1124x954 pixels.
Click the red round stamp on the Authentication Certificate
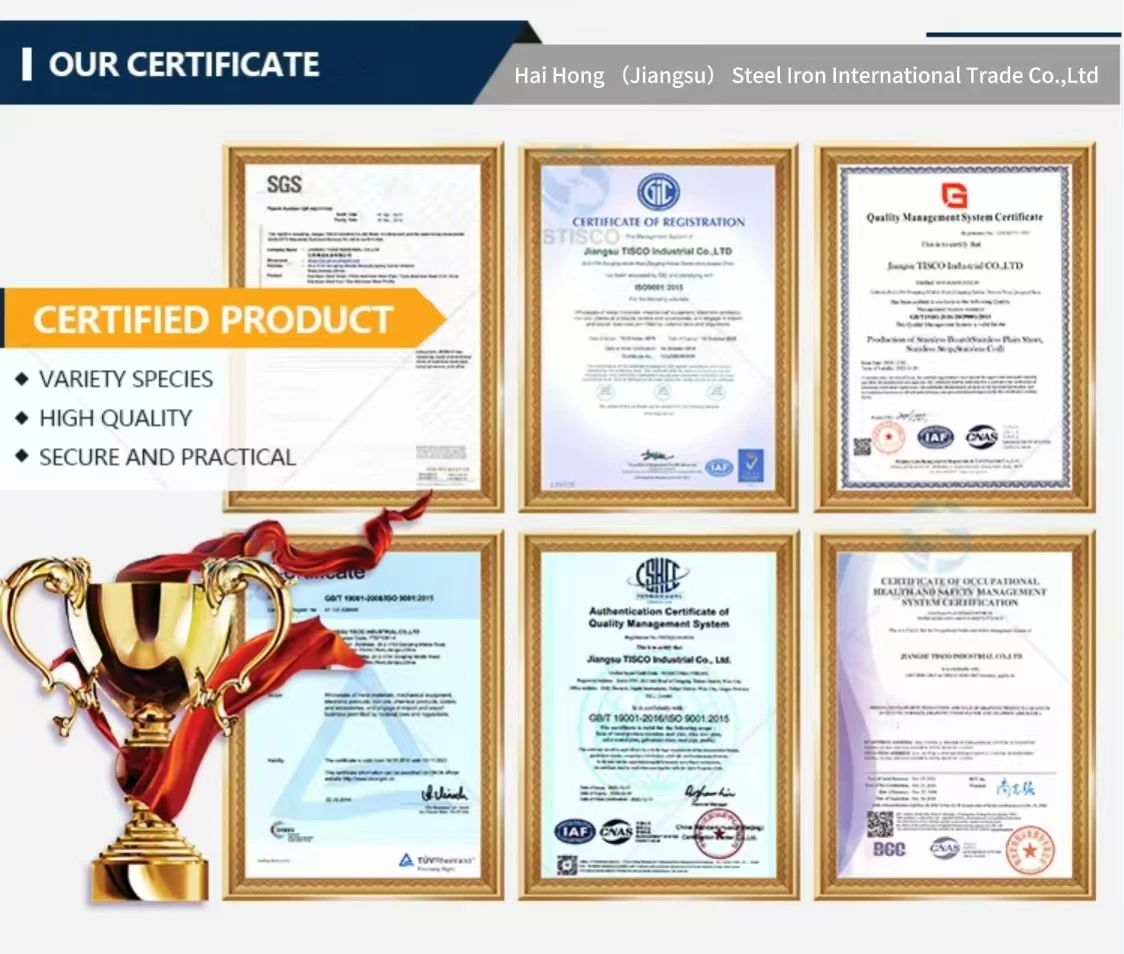tap(720, 833)
